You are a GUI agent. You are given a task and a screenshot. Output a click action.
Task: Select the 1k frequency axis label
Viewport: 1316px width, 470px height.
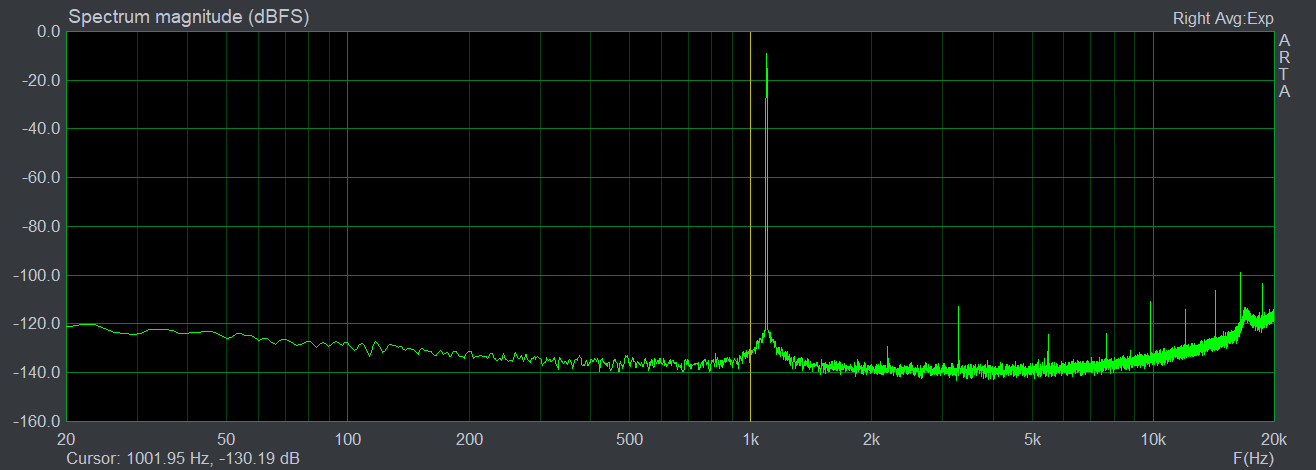click(x=750, y=440)
